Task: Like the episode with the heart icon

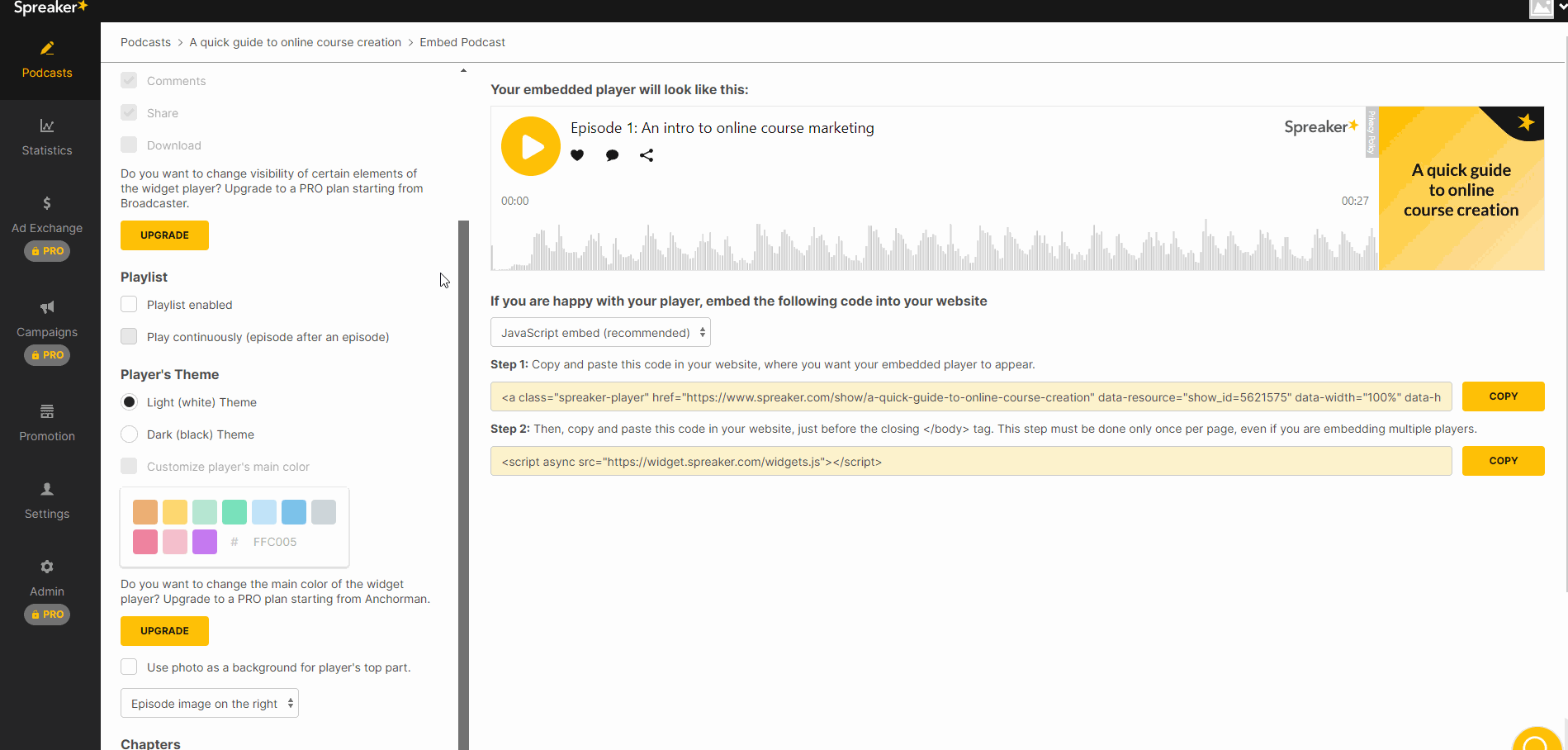Action: click(x=577, y=155)
